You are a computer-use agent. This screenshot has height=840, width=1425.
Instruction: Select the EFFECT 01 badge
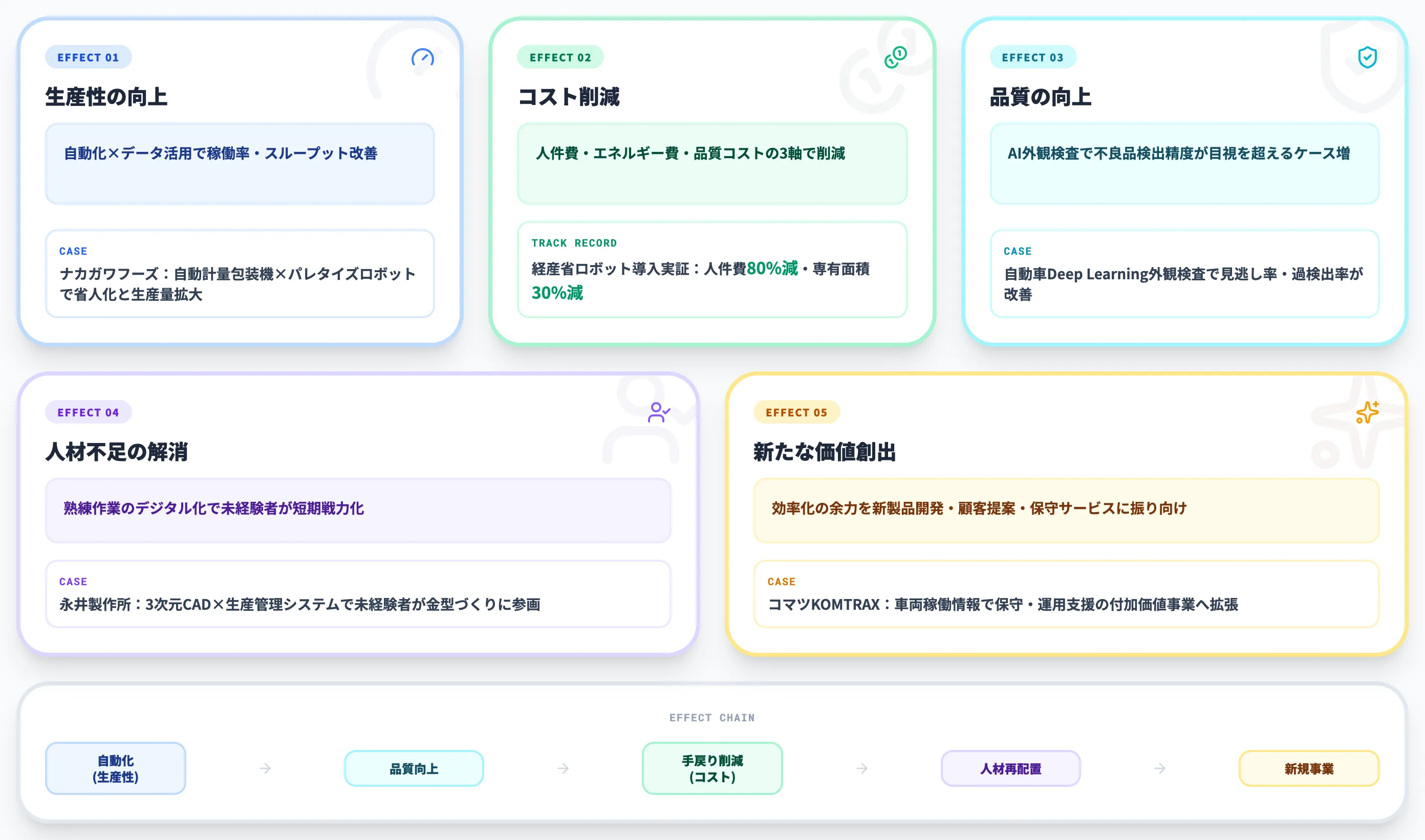[88, 57]
